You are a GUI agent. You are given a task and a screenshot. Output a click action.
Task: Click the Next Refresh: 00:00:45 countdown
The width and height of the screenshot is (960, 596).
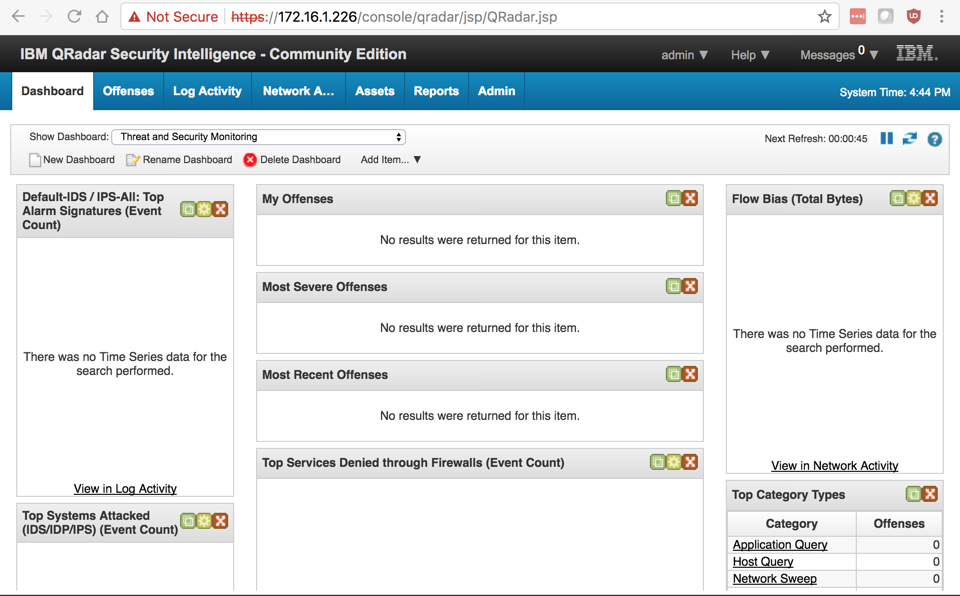pos(816,138)
